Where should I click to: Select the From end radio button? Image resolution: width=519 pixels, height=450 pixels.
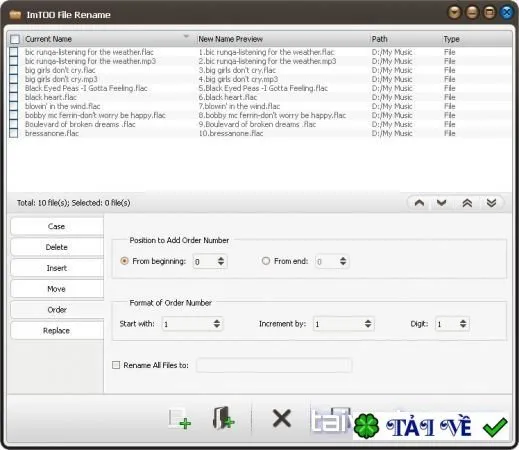(266, 261)
